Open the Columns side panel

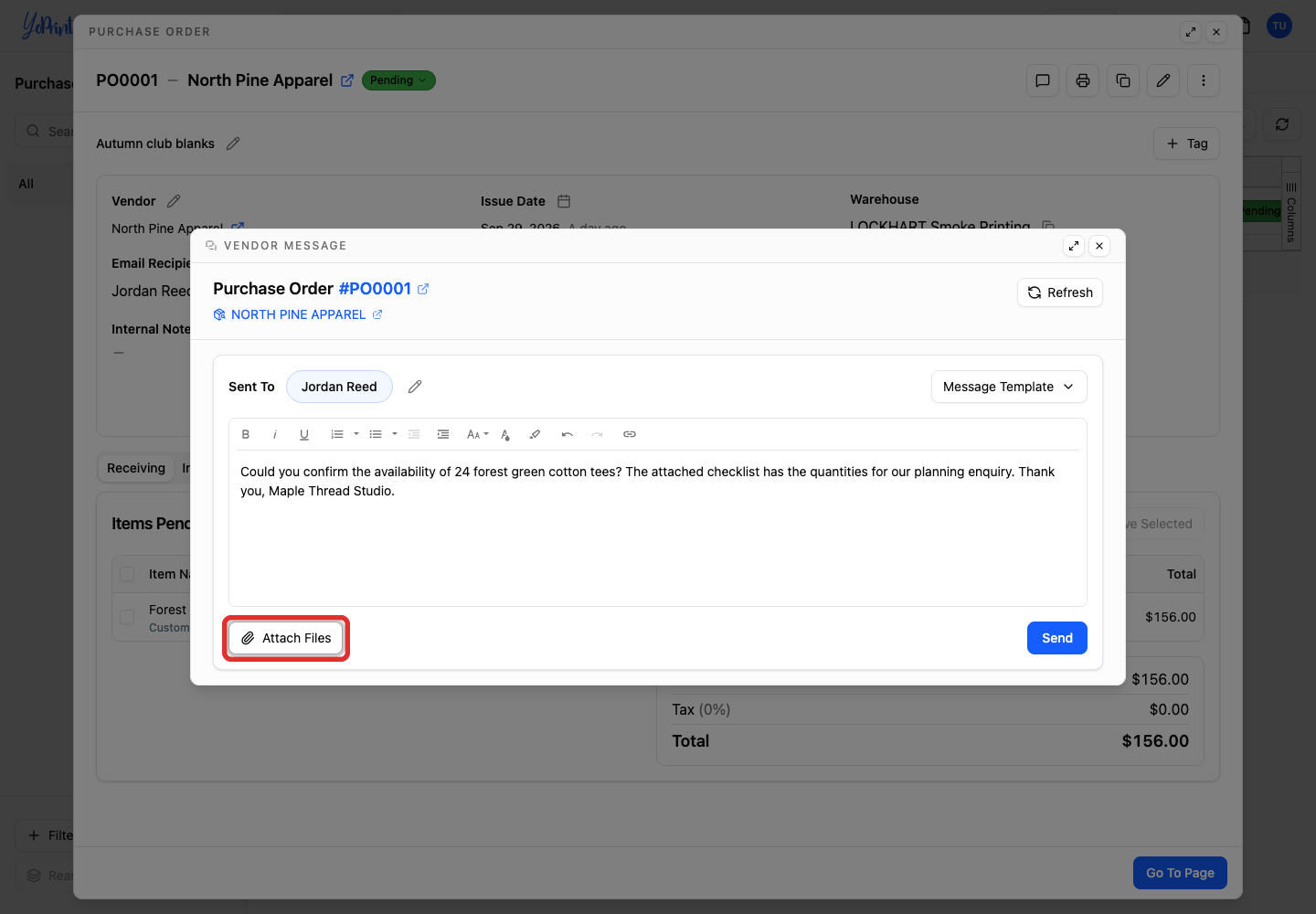click(1290, 212)
